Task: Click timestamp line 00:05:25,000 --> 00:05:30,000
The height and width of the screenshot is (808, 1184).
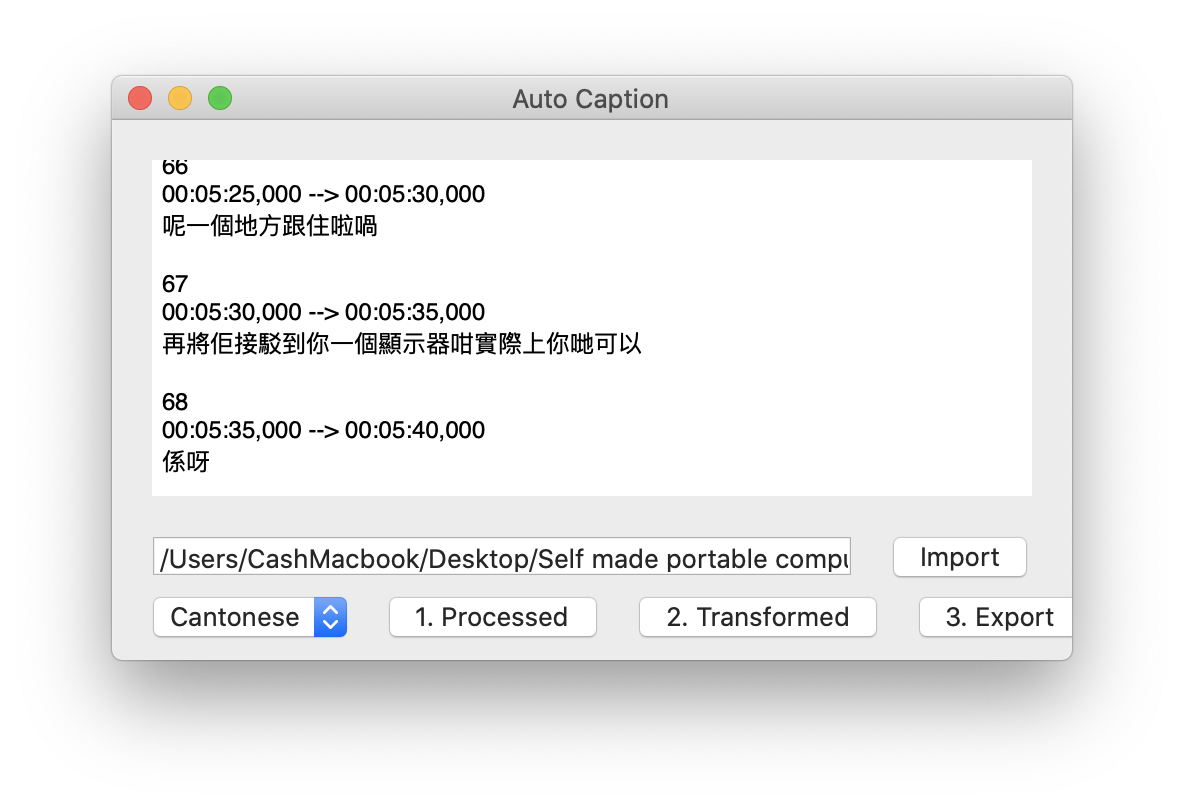Action: tap(323, 194)
